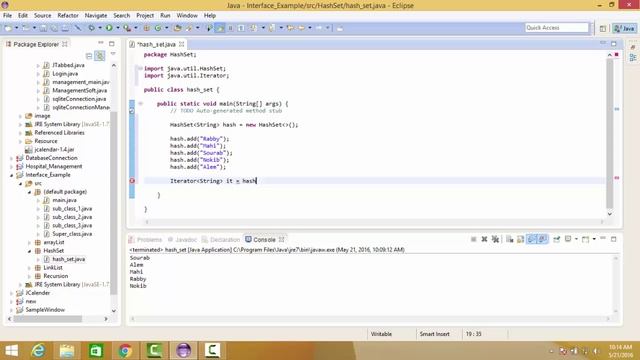Toggle Link with Editor in the Package Explorer

[x=100, y=56]
